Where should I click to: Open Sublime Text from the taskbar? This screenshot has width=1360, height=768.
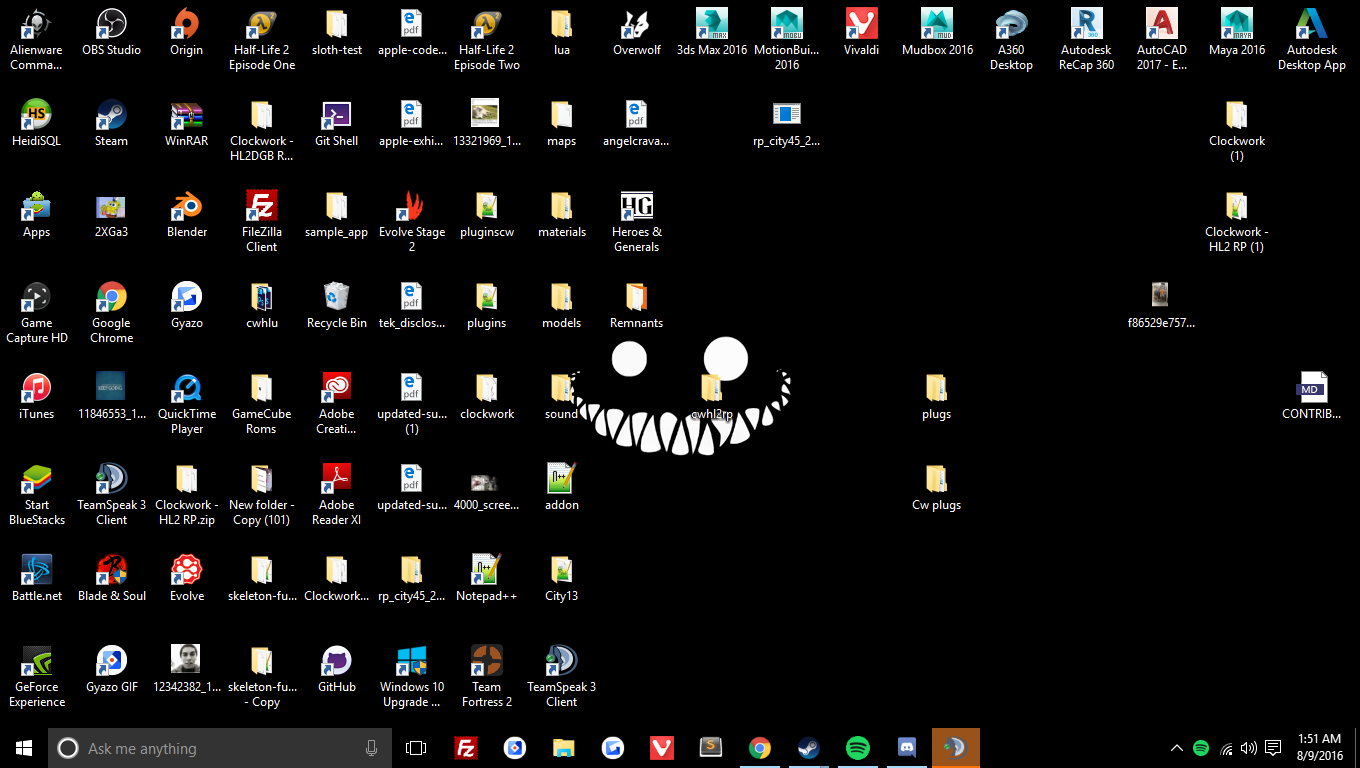(x=711, y=748)
